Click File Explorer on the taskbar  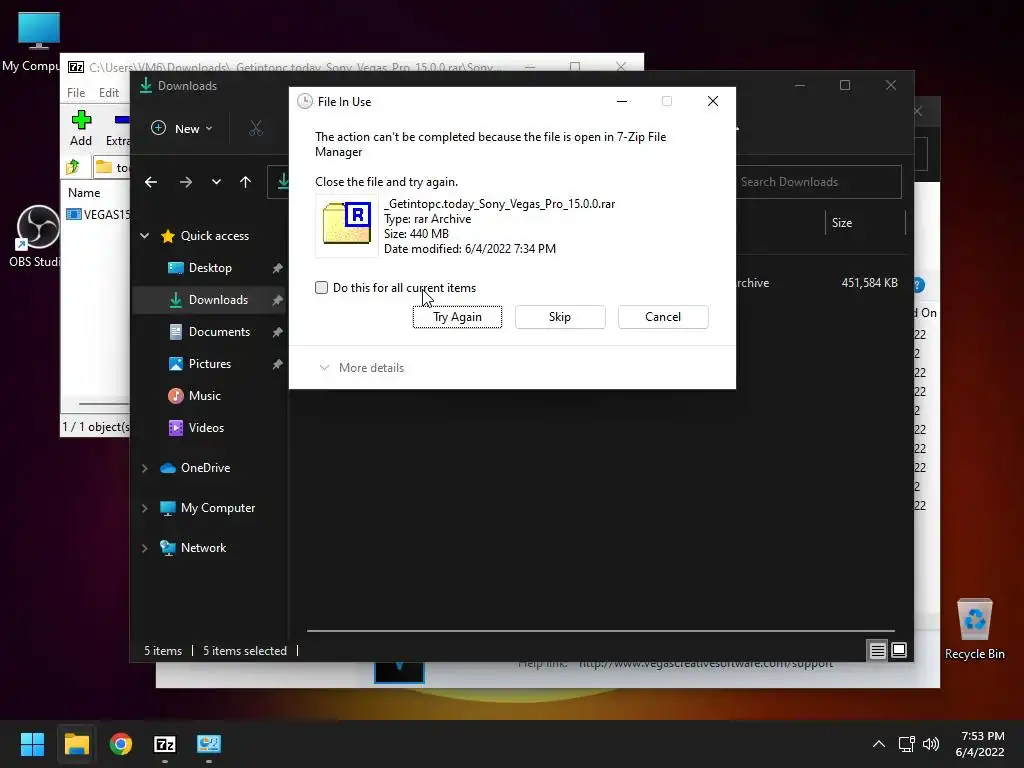click(76, 744)
